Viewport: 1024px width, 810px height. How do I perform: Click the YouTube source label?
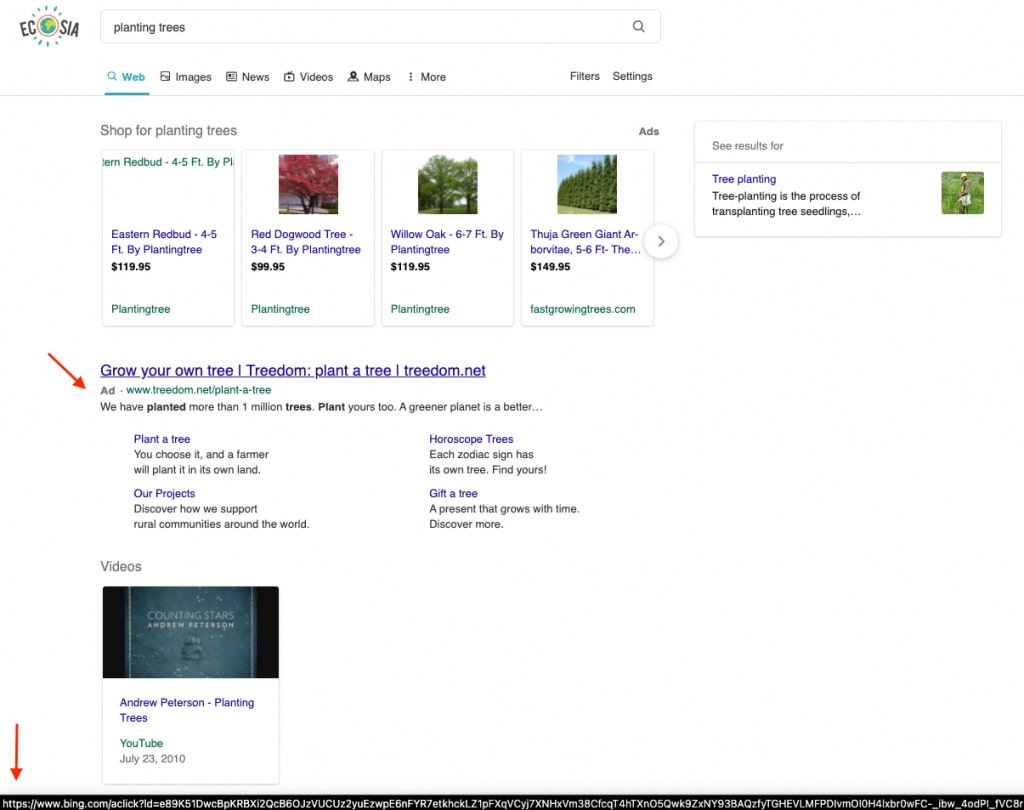141,743
